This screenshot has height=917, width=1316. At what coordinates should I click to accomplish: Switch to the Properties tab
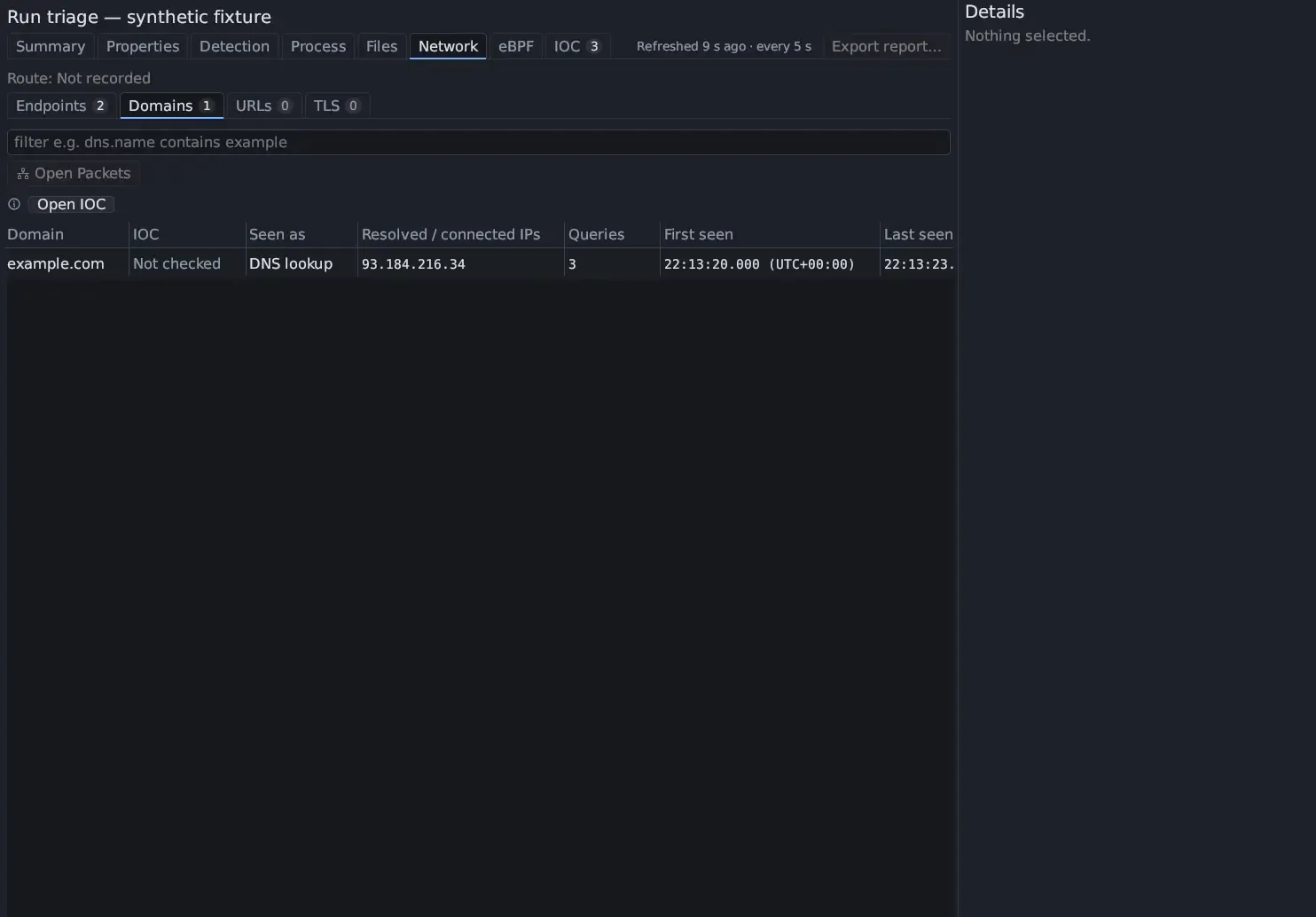pyautogui.click(x=143, y=46)
